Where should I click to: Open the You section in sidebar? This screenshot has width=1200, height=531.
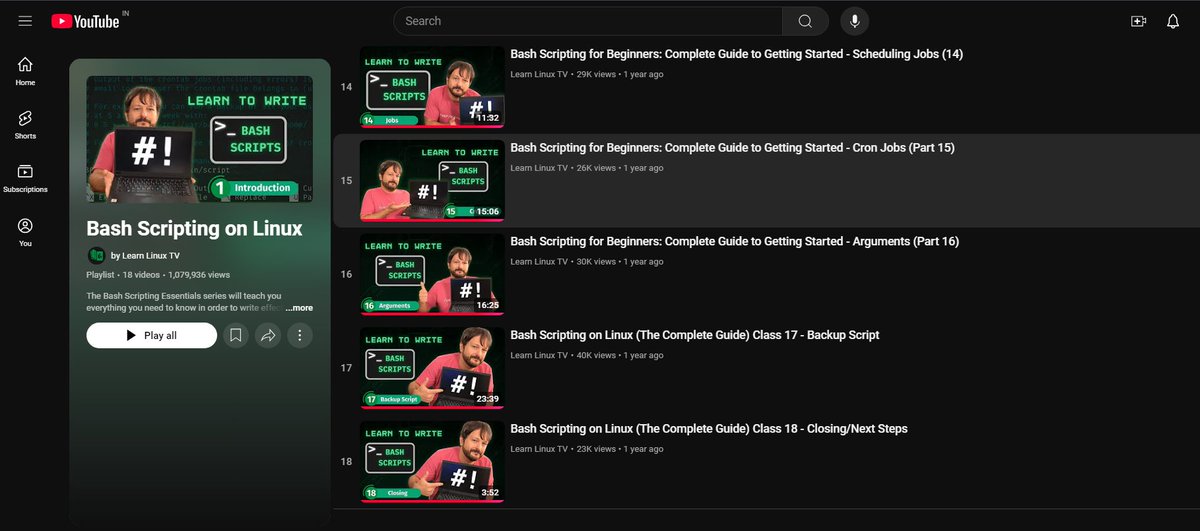[25, 232]
